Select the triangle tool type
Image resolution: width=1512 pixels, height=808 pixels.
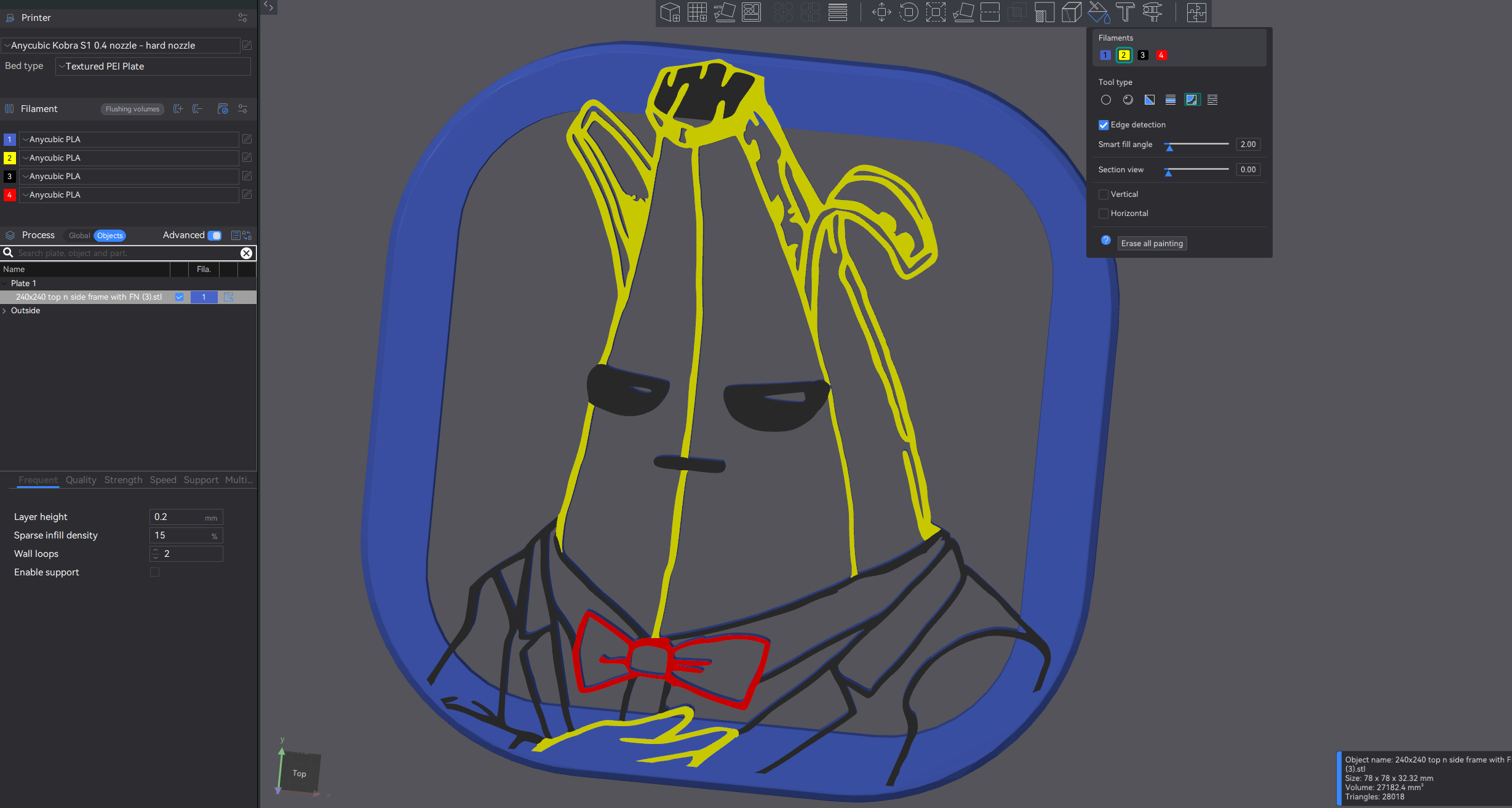(1150, 100)
